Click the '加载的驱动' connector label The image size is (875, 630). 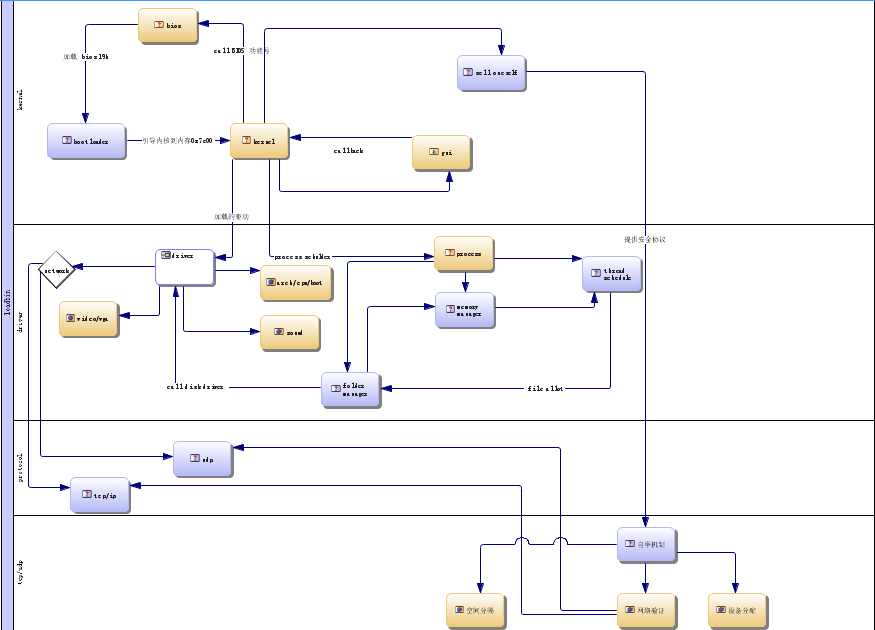coord(232,217)
